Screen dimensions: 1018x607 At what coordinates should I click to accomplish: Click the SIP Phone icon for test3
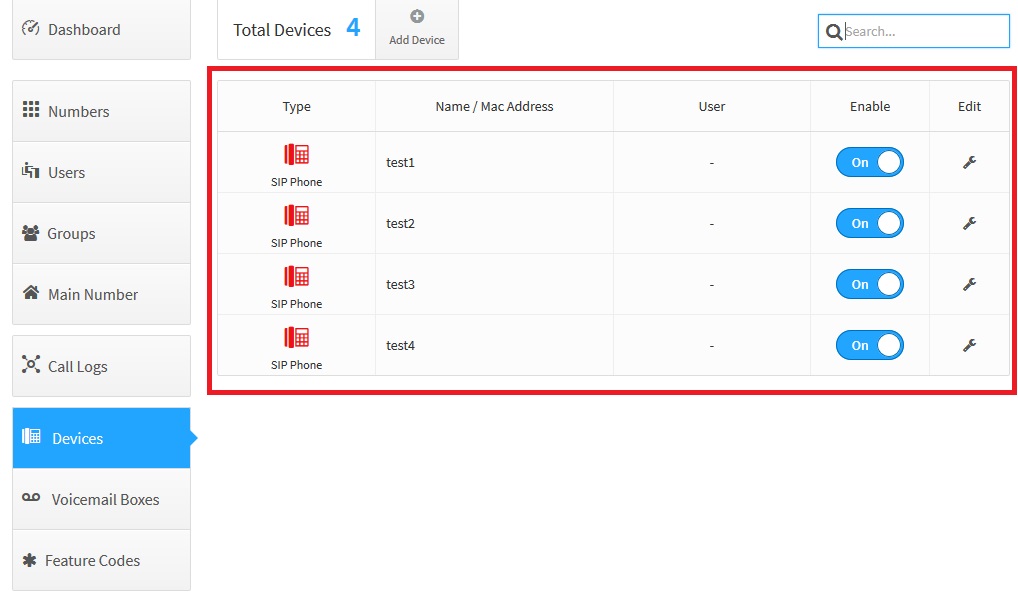[296, 276]
